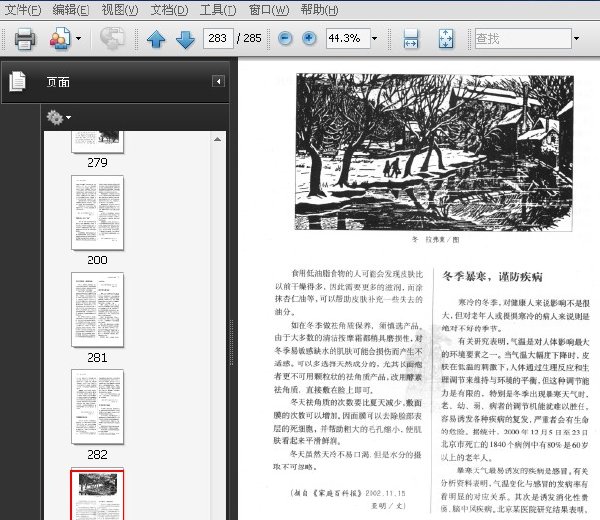Click the panel splitter grip handle
This screenshot has height=520, width=600.
tap(232, 342)
